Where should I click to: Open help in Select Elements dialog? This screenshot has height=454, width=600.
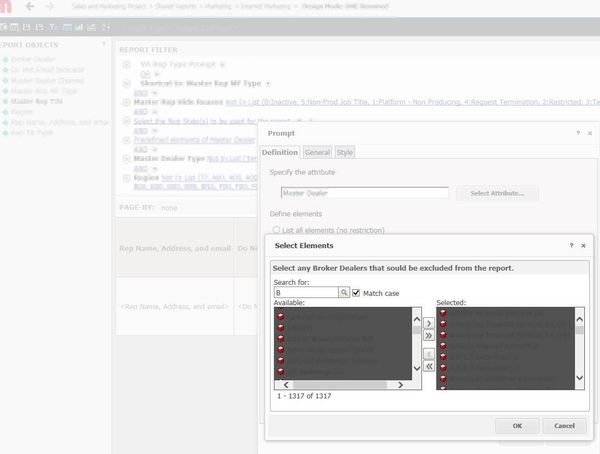pyautogui.click(x=571, y=245)
